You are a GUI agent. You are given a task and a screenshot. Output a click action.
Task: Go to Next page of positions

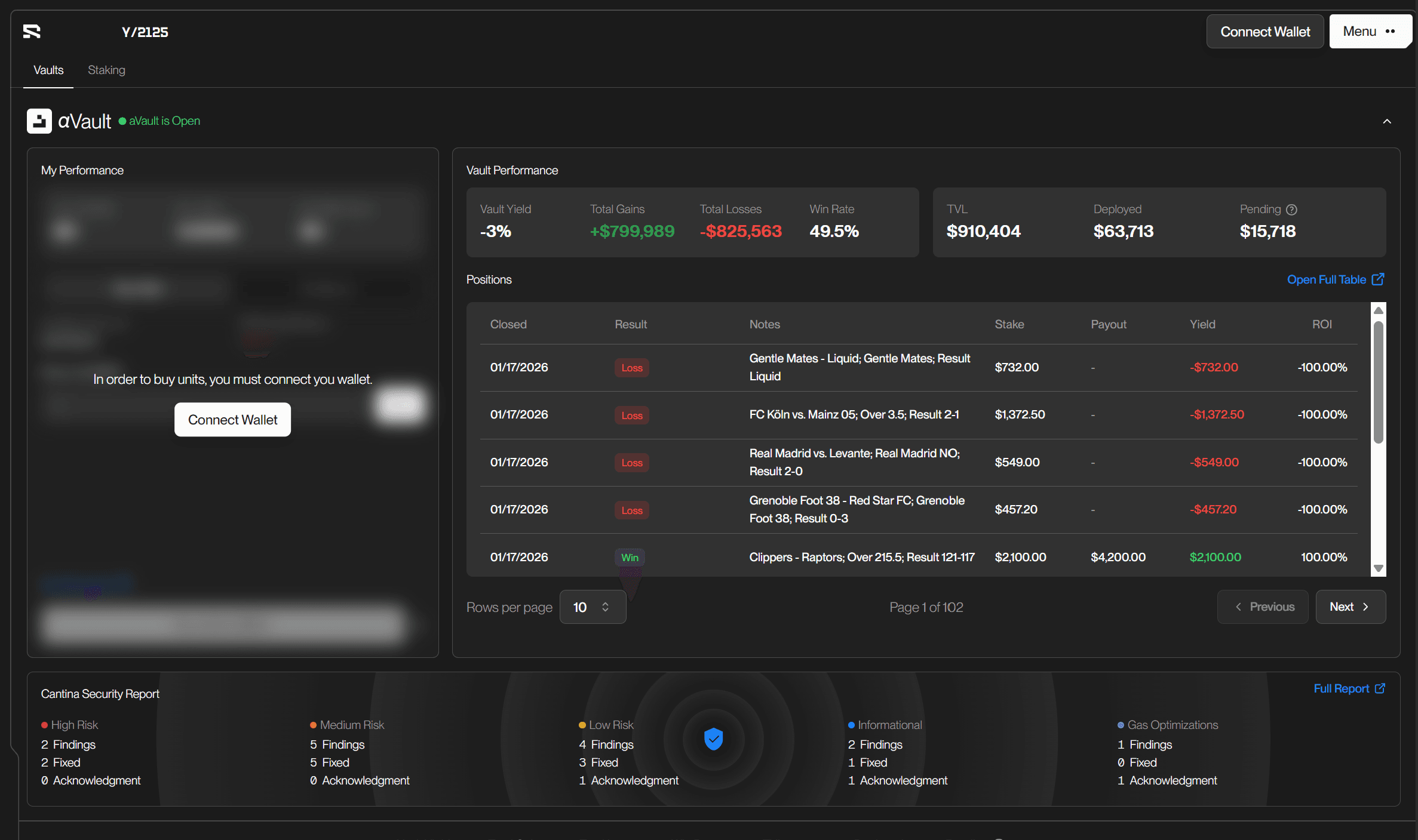pyautogui.click(x=1350, y=607)
